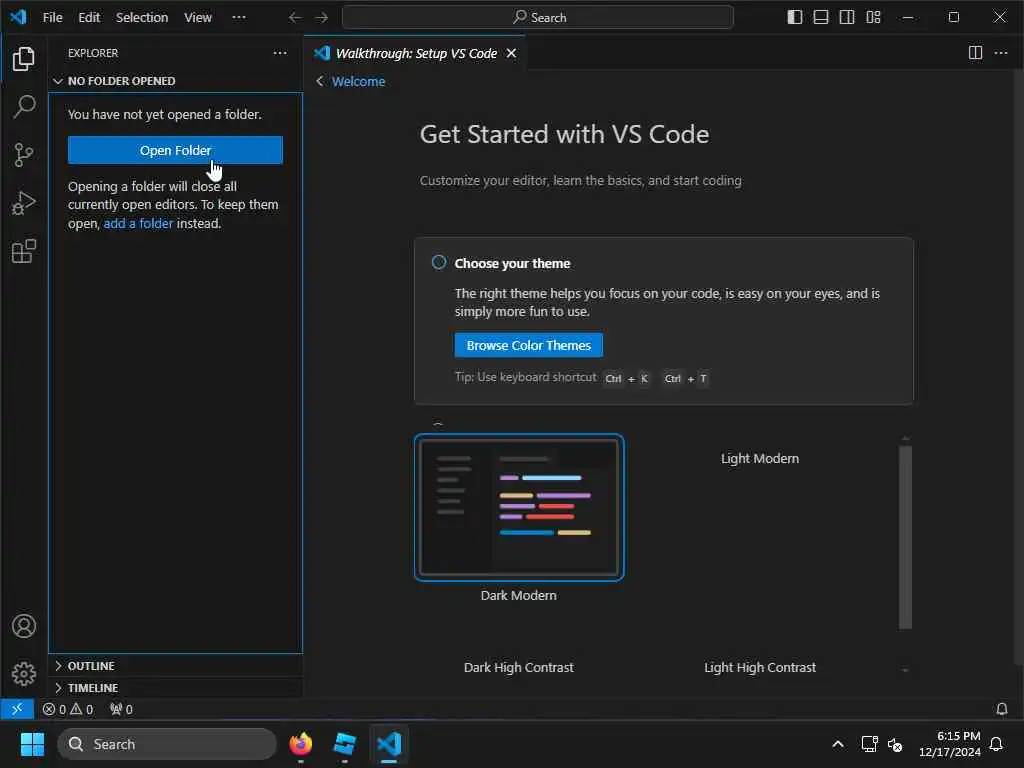
Task: Click the theme picker vertical scrollbar
Action: [x=904, y=537]
